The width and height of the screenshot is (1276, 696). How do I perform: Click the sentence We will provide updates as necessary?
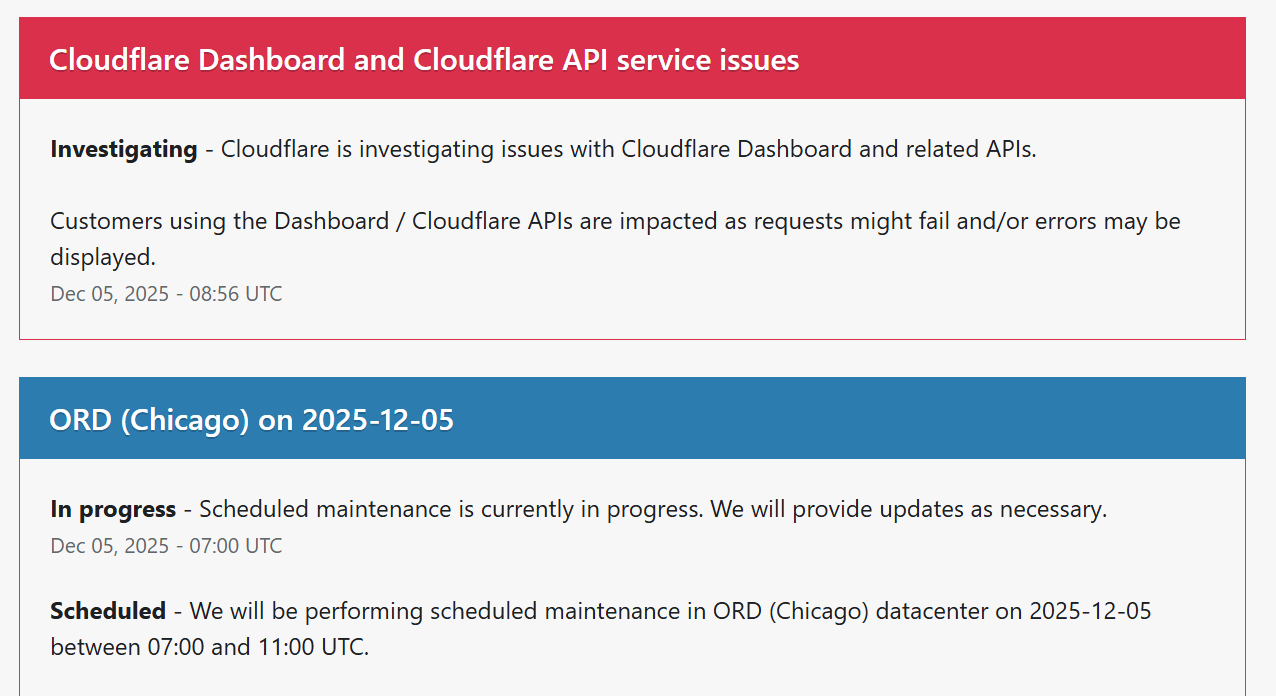tap(908, 510)
